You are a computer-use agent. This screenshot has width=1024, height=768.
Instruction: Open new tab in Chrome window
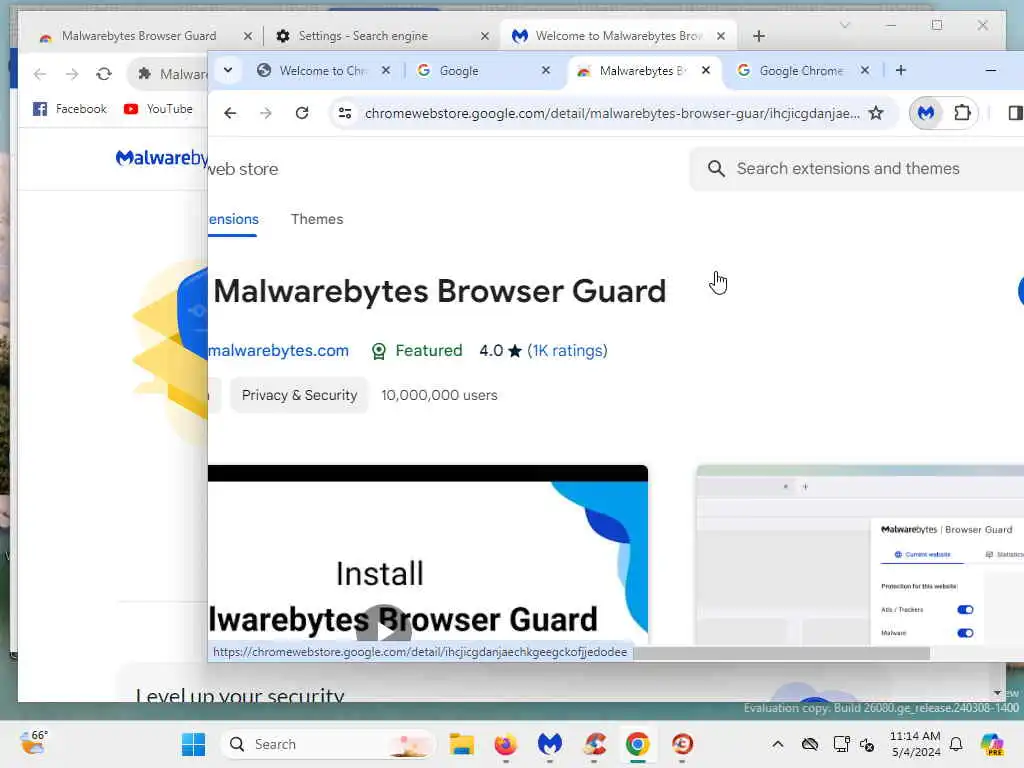point(901,71)
